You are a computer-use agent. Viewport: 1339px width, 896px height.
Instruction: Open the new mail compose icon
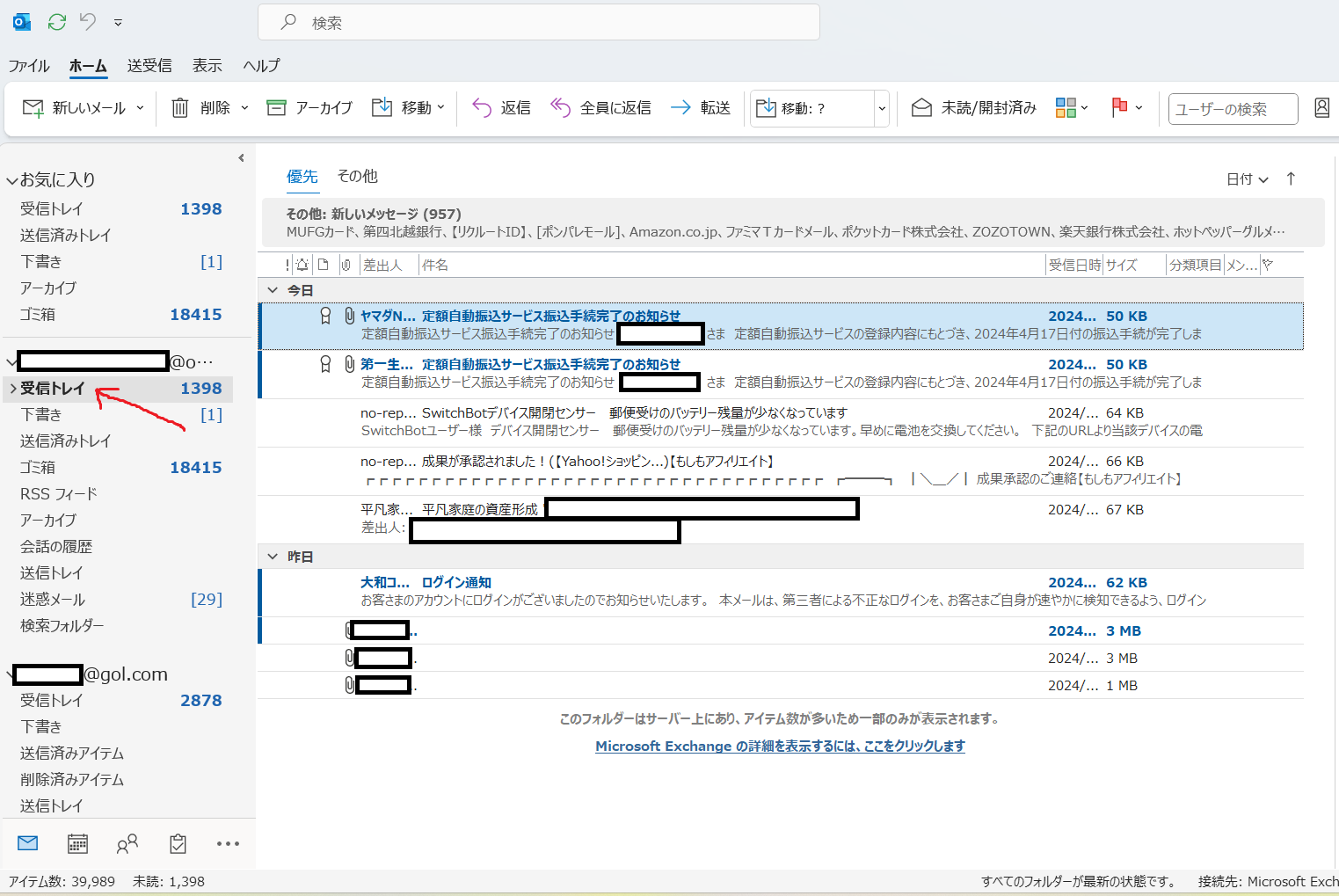point(32,107)
